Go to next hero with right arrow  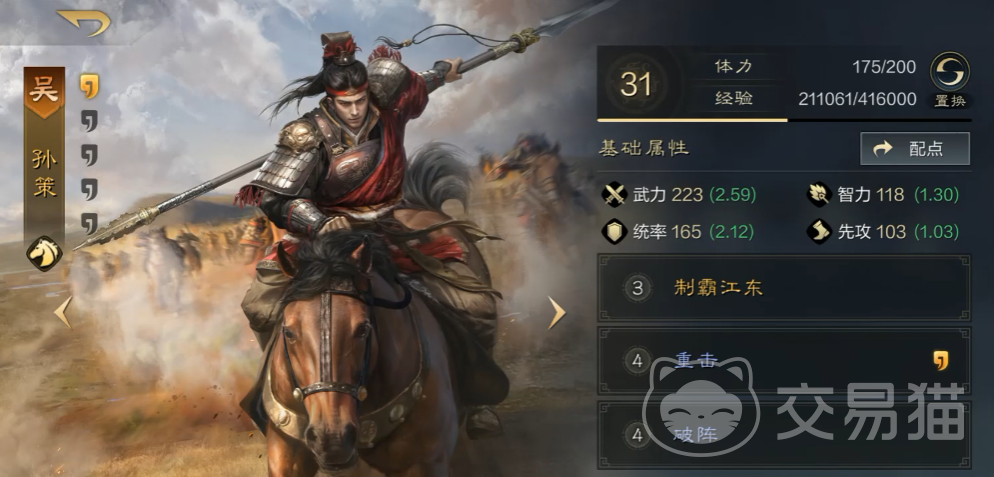pos(556,313)
